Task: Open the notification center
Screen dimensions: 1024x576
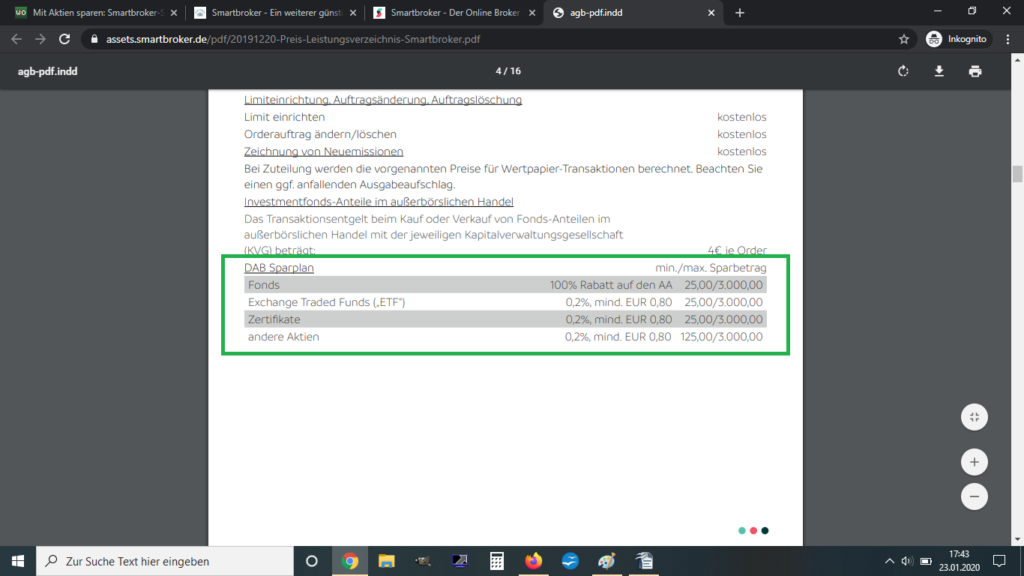Action: click(x=999, y=561)
